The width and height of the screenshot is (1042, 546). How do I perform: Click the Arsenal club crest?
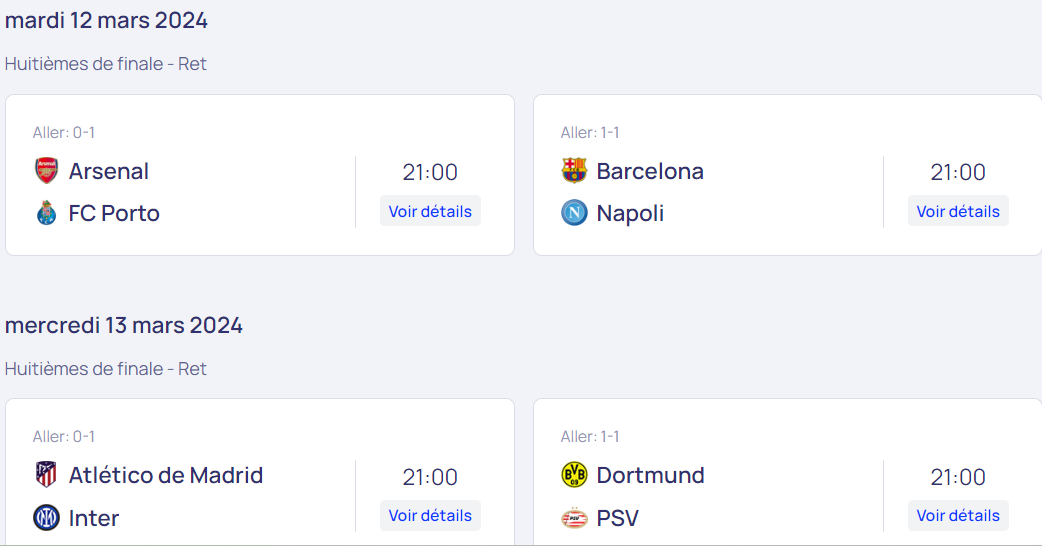tap(47, 171)
